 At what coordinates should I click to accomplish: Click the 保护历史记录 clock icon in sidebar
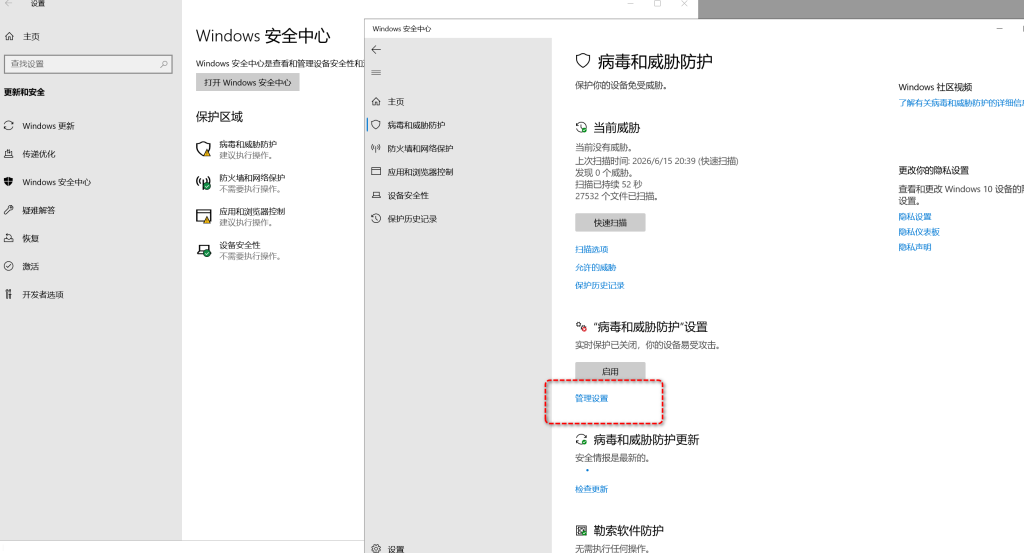(376, 219)
